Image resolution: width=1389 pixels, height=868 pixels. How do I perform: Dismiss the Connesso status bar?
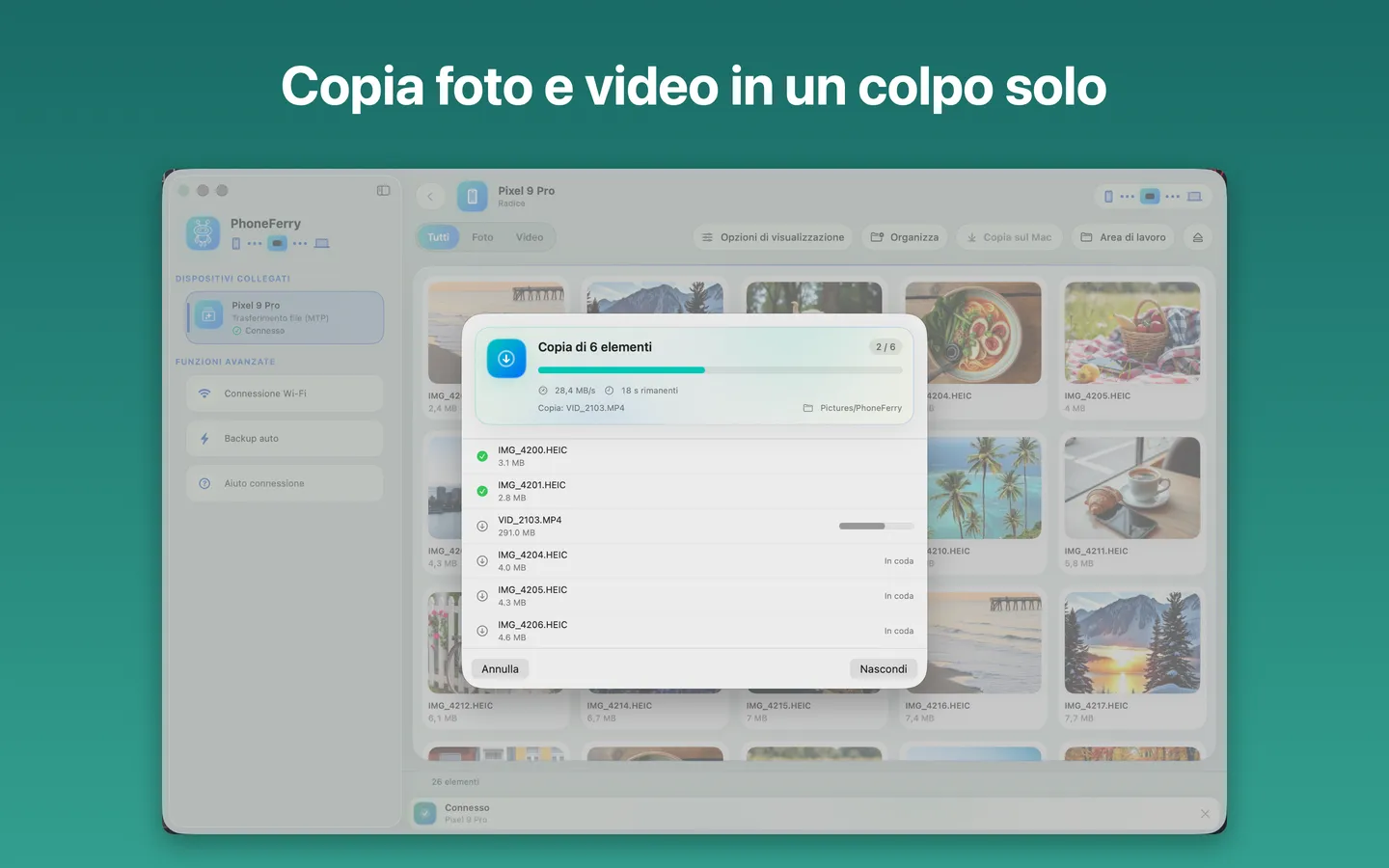point(1205,814)
